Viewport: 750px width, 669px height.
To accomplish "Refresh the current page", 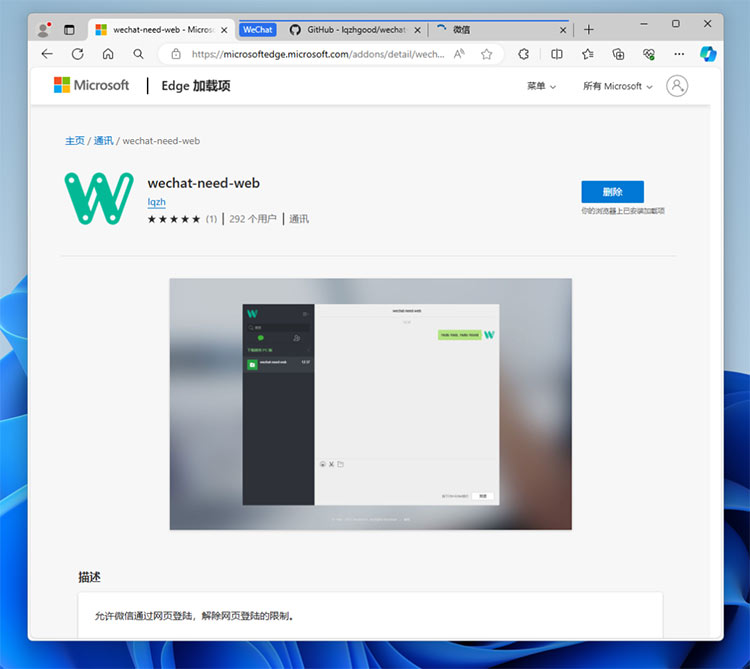I will pyautogui.click(x=77, y=54).
